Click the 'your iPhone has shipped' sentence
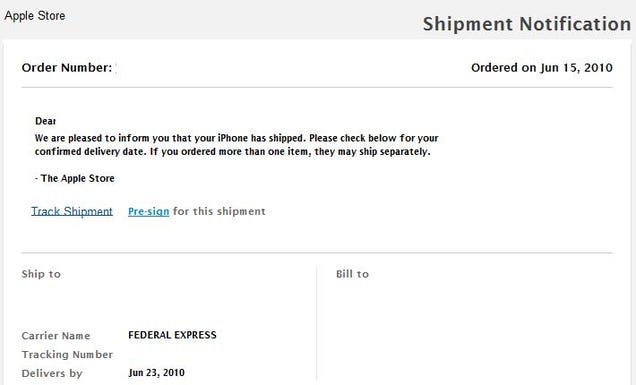 coord(236,138)
